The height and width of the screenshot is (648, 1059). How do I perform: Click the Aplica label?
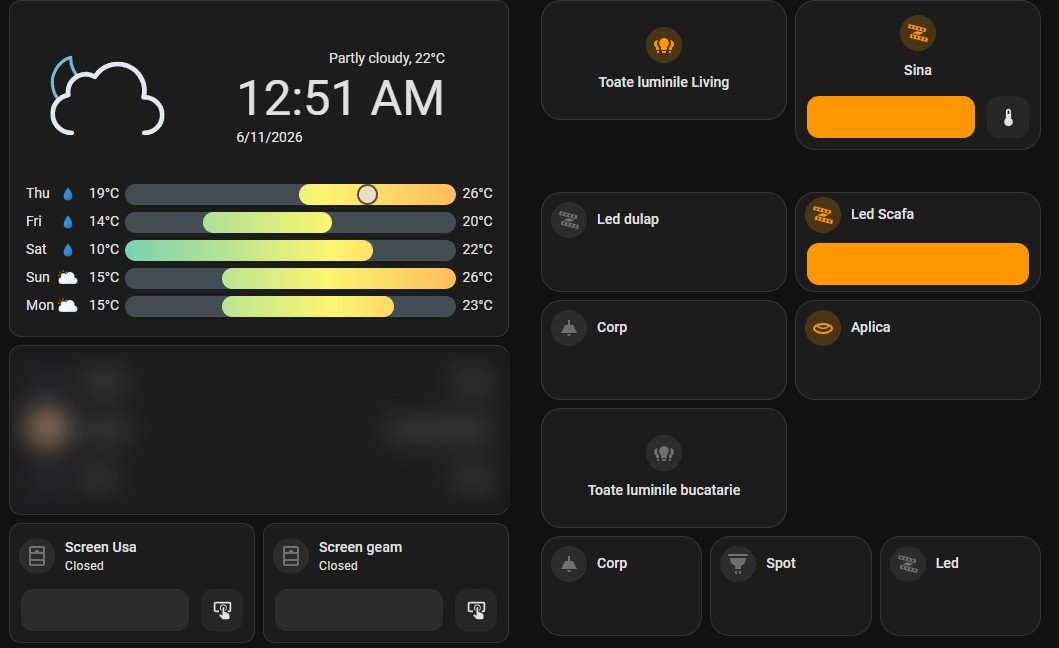[870, 327]
